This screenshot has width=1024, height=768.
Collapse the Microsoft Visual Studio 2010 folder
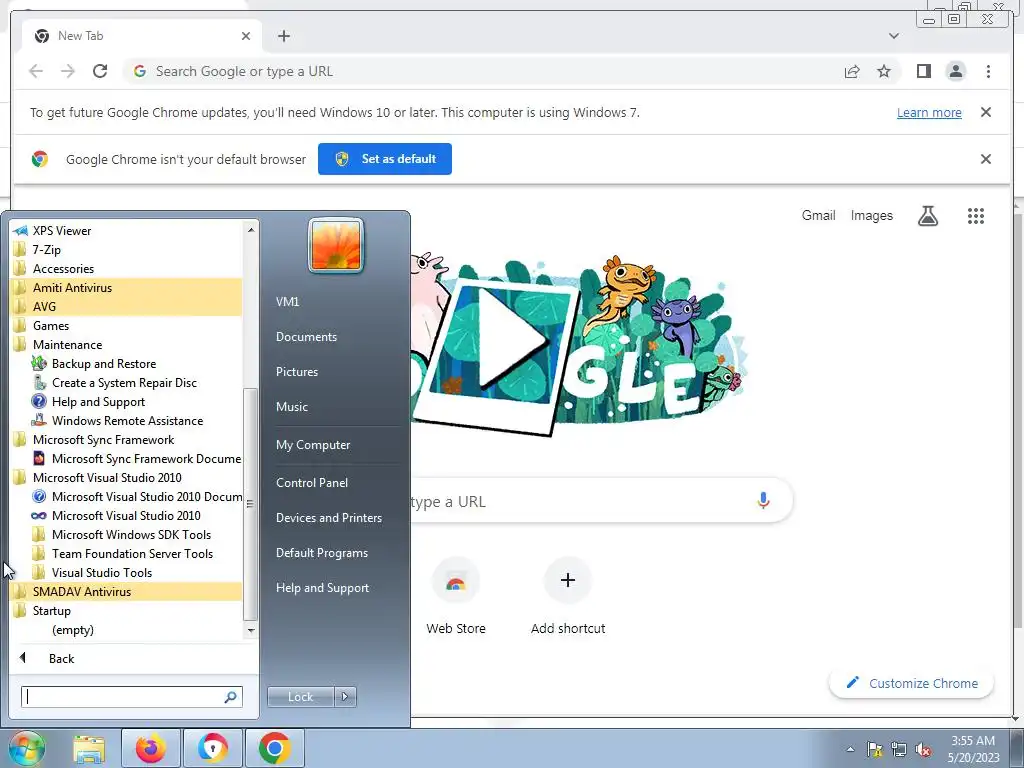127,477
